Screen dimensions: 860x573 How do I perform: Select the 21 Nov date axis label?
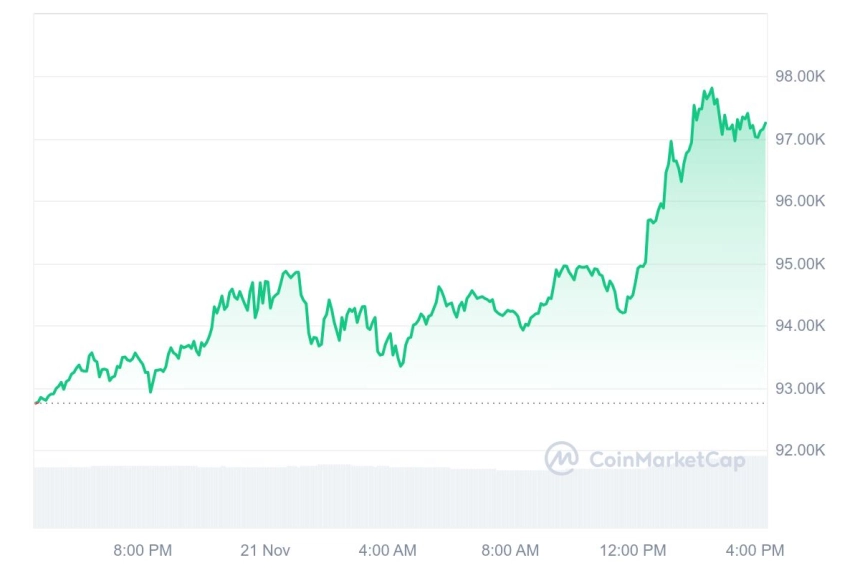[265, 550]
